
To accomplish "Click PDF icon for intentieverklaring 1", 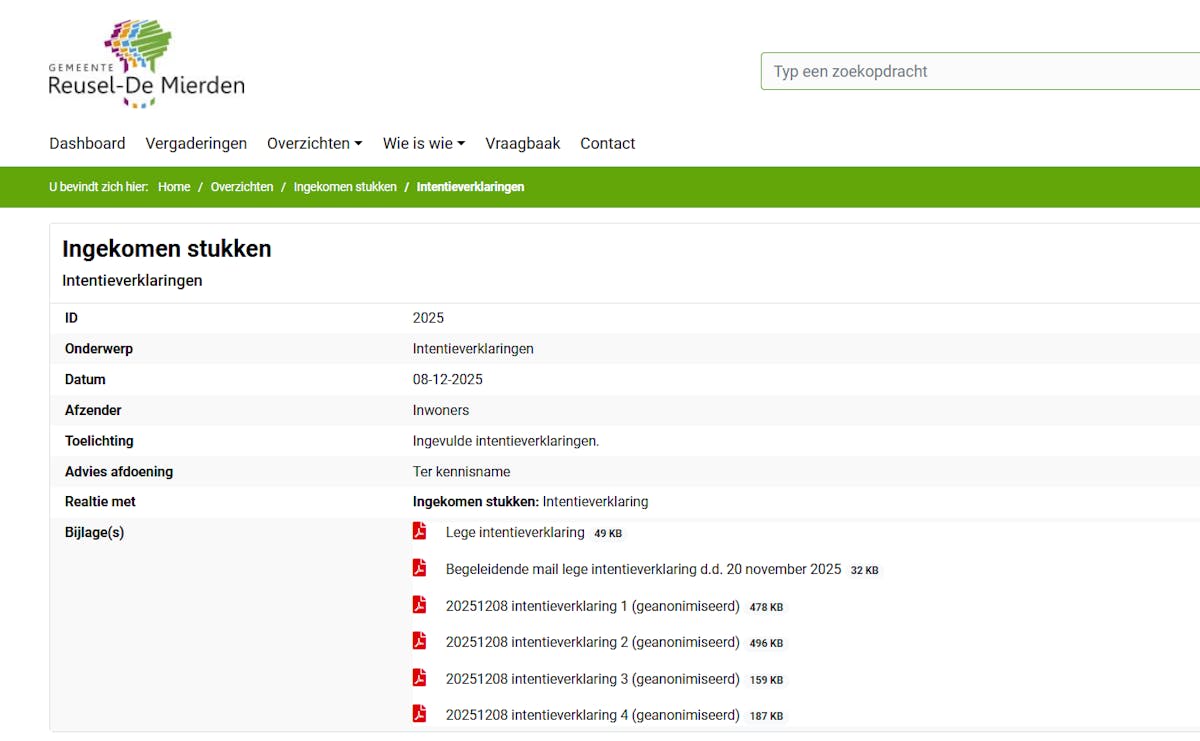I will pos(420,605).
